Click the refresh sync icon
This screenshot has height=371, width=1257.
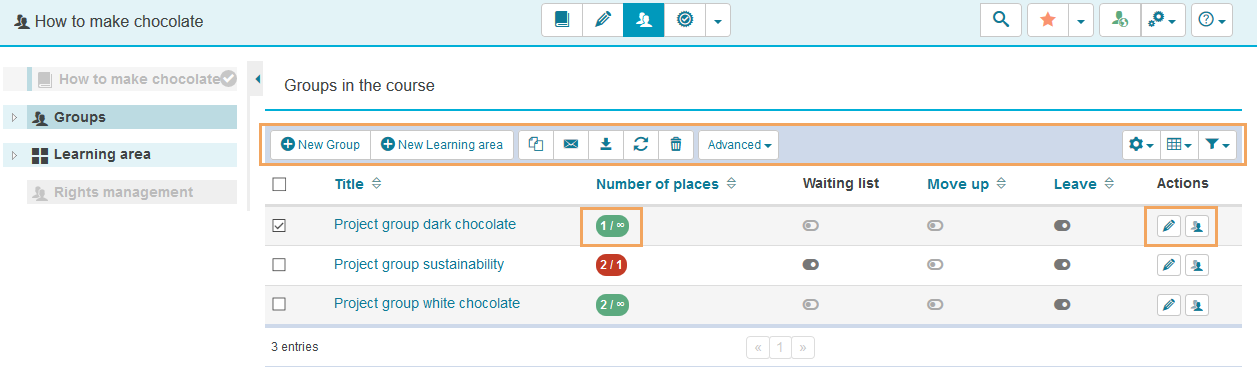click(x=641, y=145)
